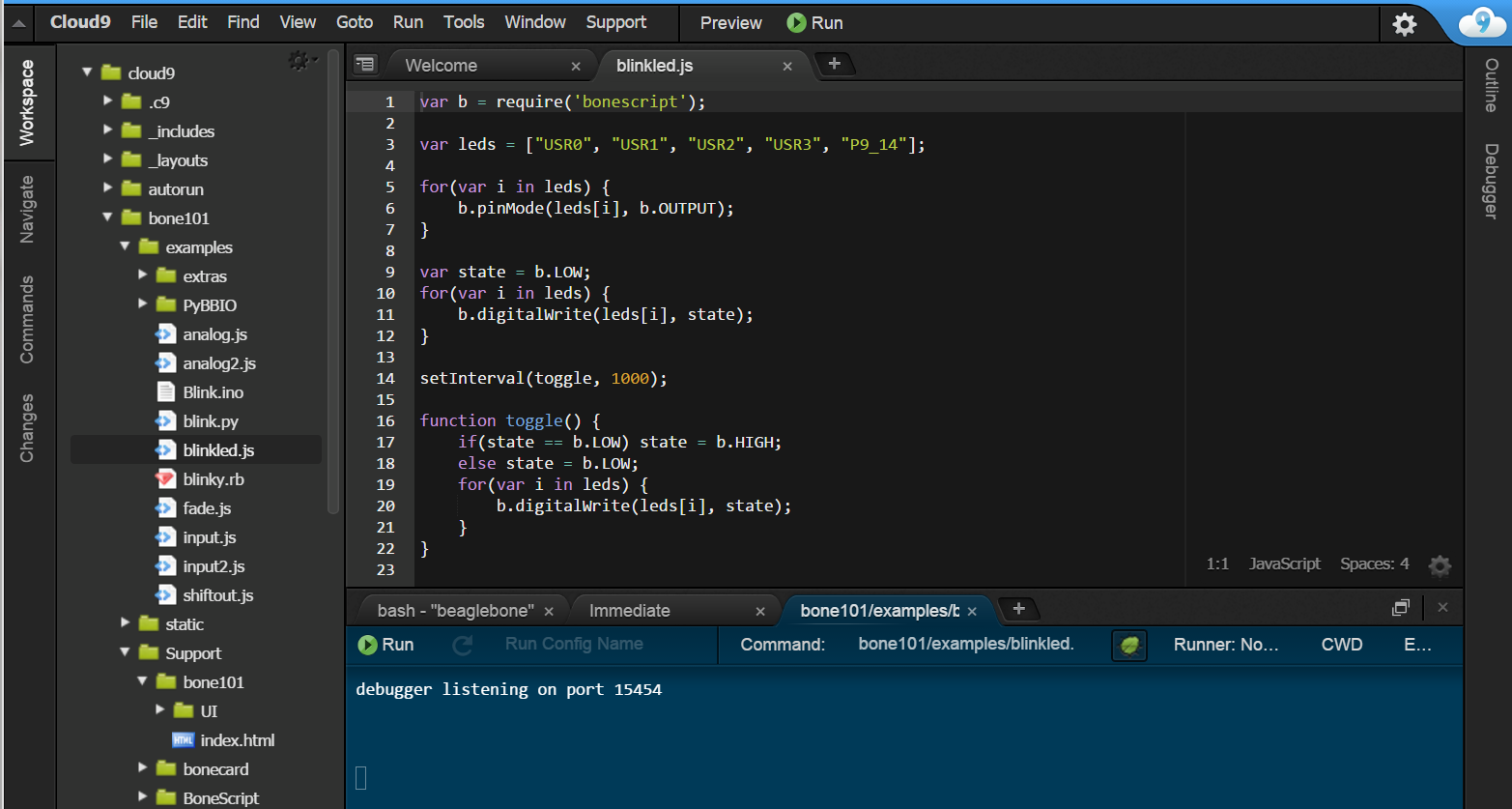
Task: Open the workspace tree settings gear
Action: click(x=300, y=61)
